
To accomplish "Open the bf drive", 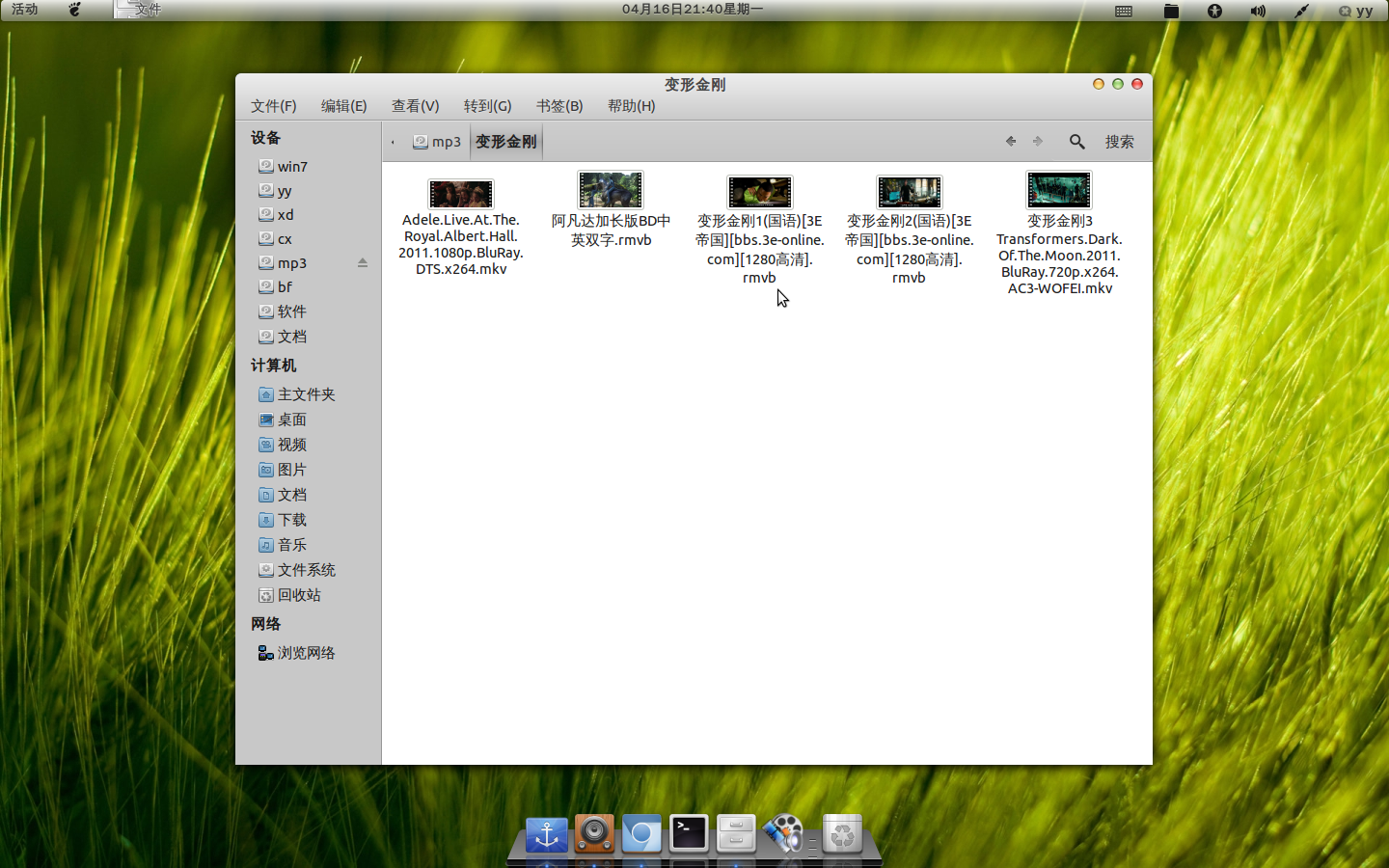I will [x=275, y=286].
